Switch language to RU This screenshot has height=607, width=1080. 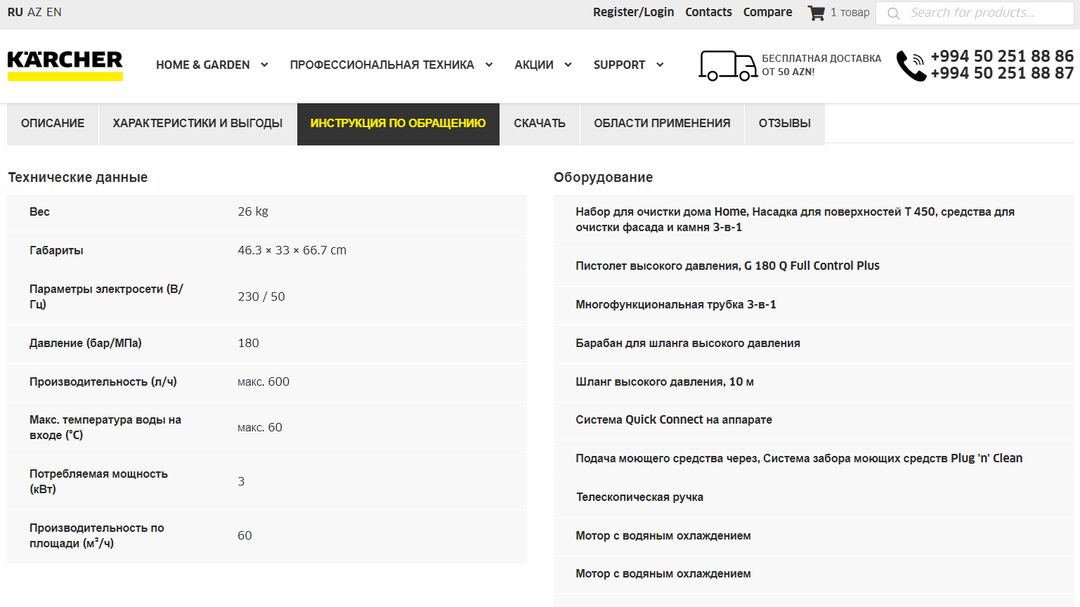point(15,12)
